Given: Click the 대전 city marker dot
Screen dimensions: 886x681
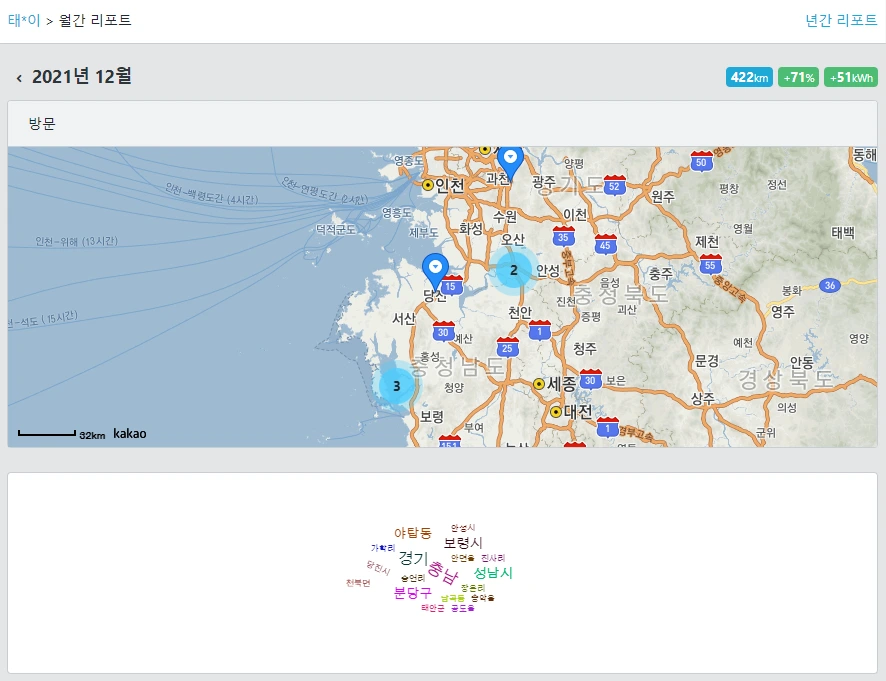Looking at the screenshot, I should point(556,412).
